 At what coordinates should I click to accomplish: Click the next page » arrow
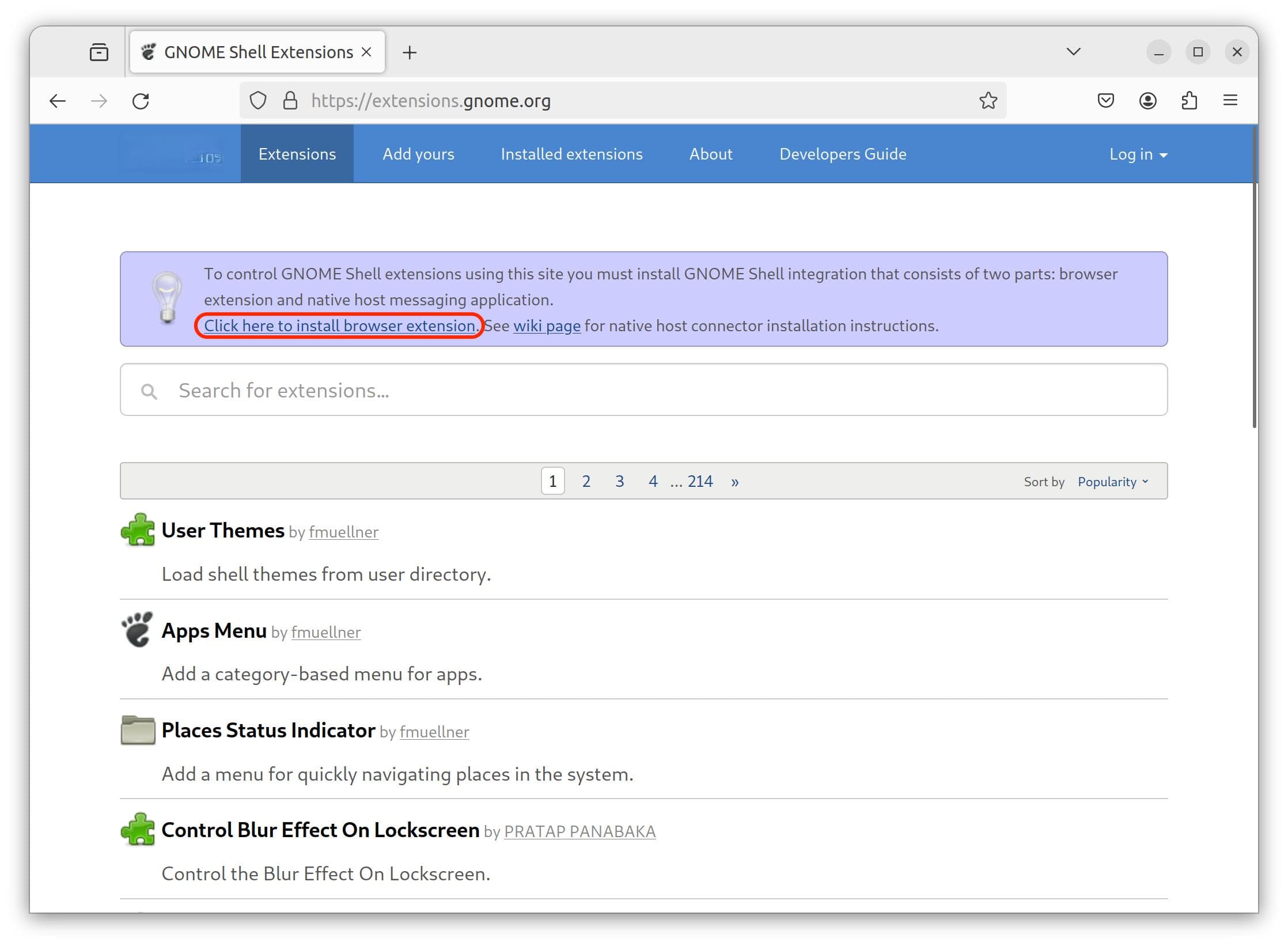735,482
